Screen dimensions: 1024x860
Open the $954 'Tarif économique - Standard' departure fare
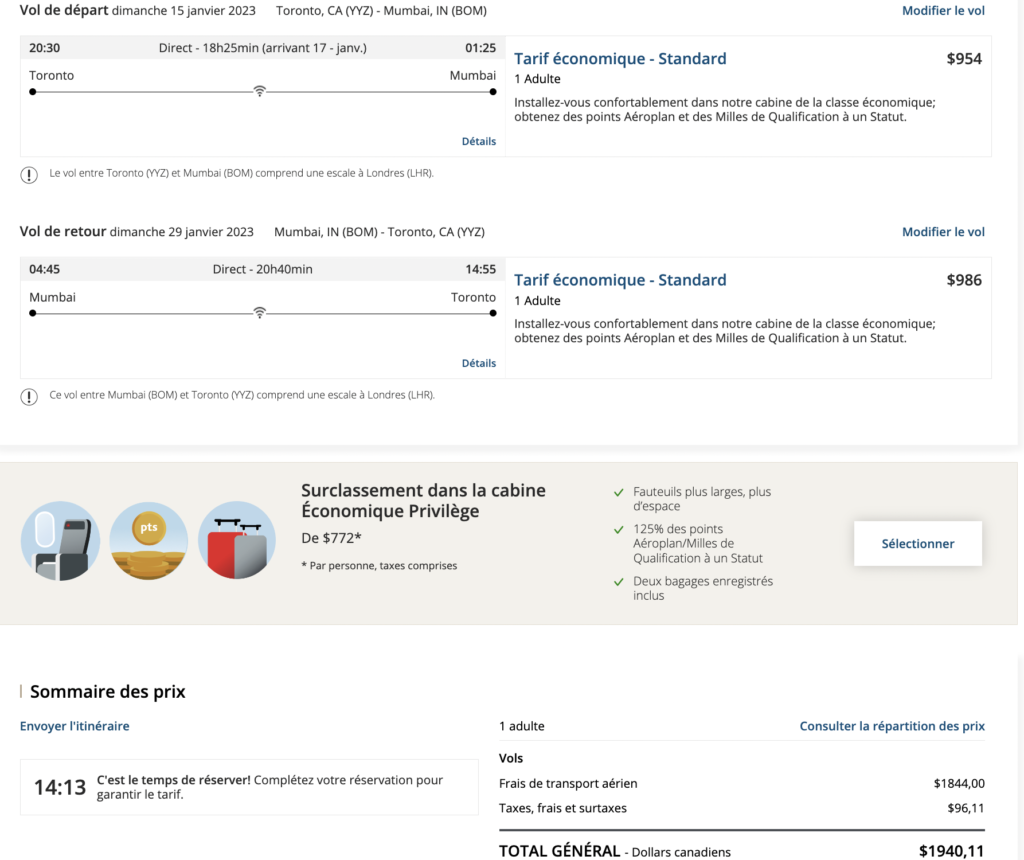point(620,59)
